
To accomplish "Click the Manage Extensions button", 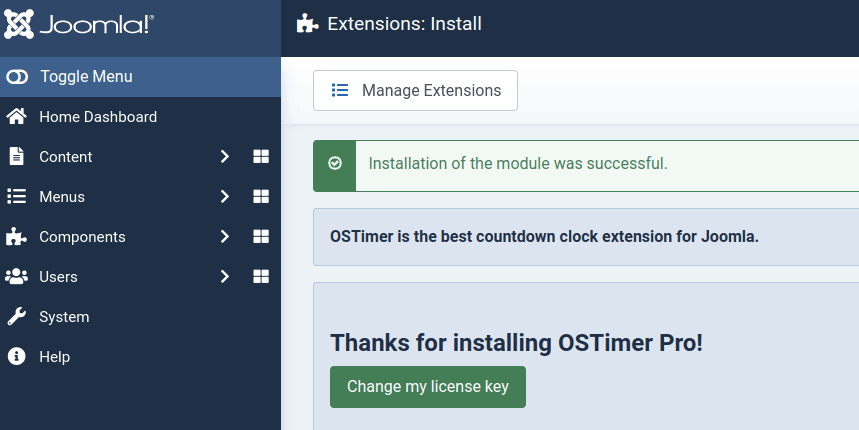I will 415,90.
